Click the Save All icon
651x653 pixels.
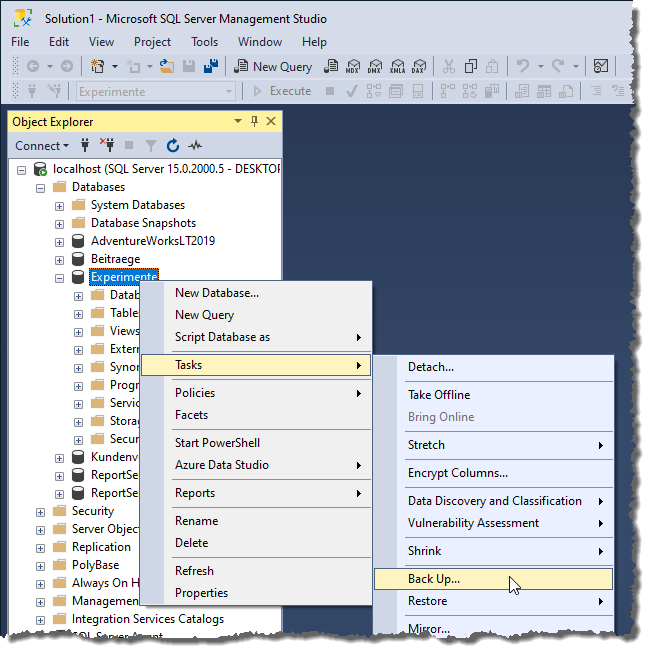coord(211,66)
